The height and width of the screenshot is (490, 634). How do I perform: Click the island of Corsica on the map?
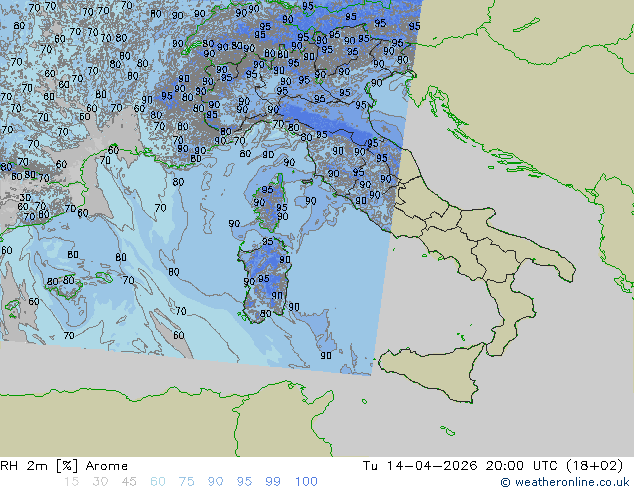tap(270, 201)
